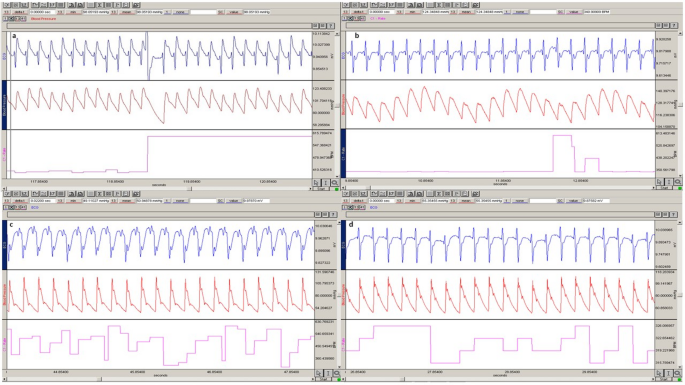Open the 'delta t' measurement popup in window c
This screenshot has height=385, width=685.
point(20,201)
